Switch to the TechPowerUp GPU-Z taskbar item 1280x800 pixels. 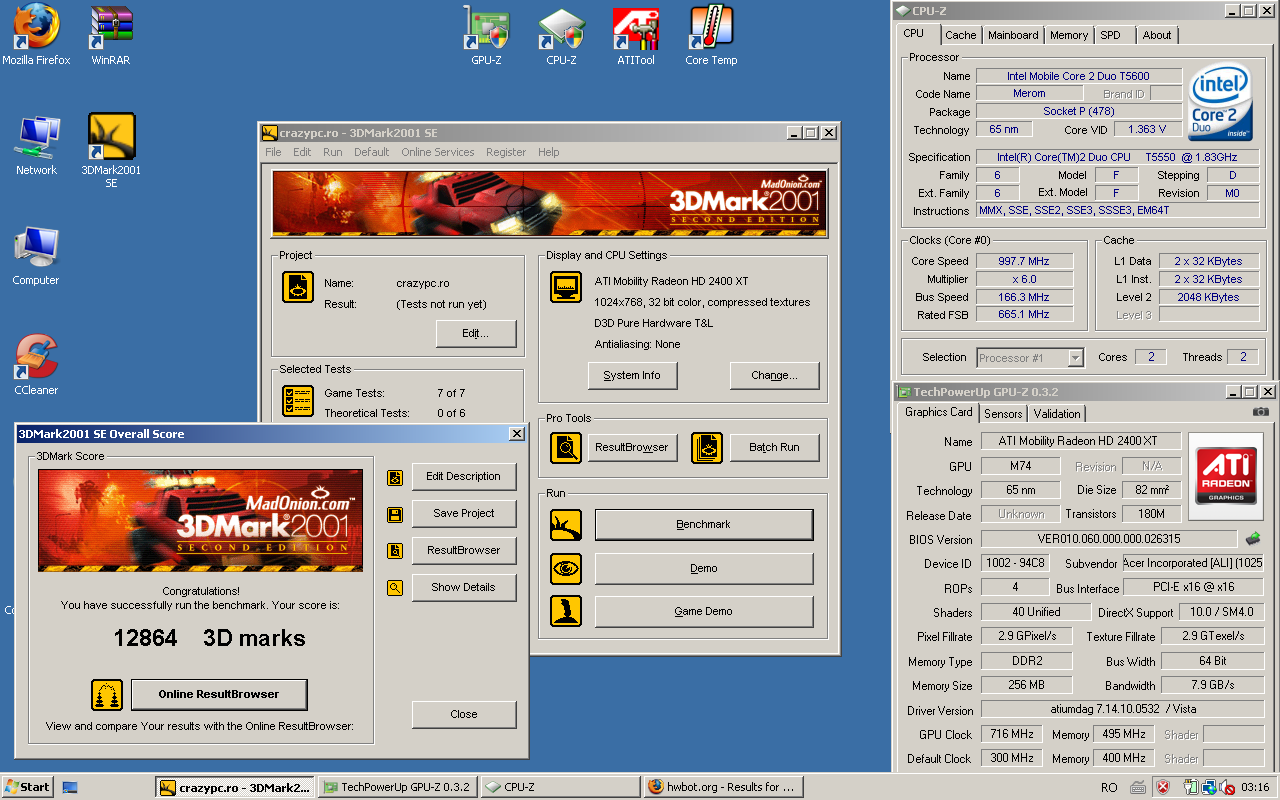398,787
